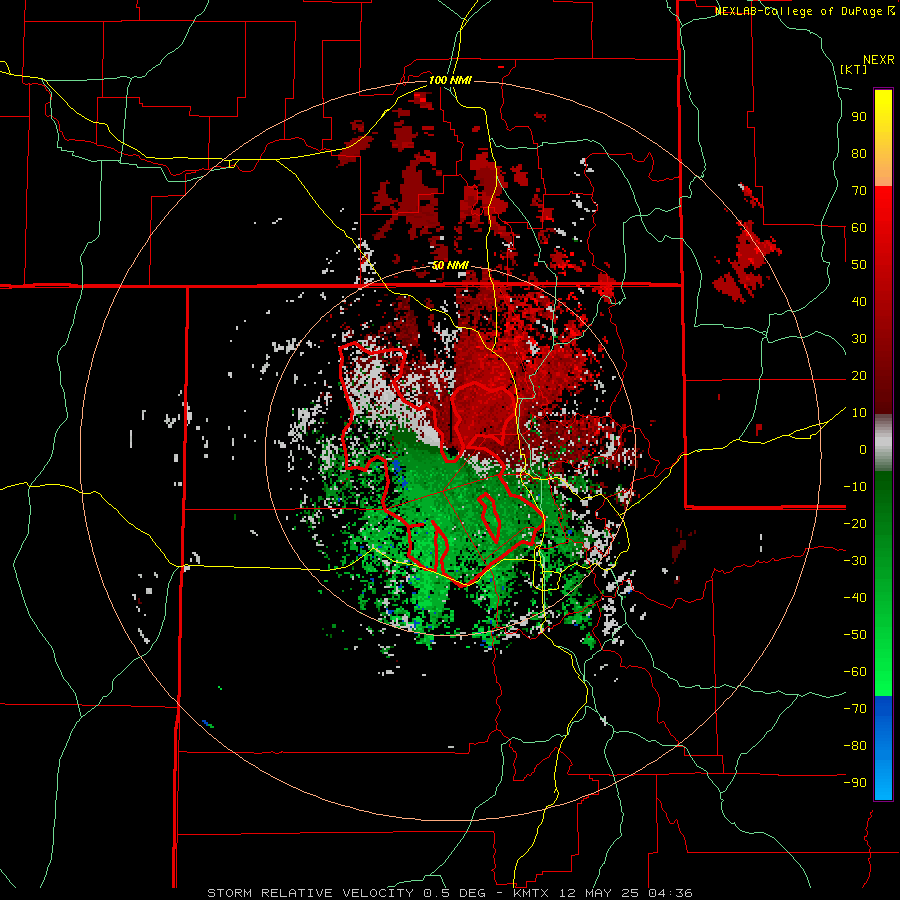The height and width of the screenshot is (900, 900).
Task: Click the -20 value on the velocity scale
Action: [855, 523]
